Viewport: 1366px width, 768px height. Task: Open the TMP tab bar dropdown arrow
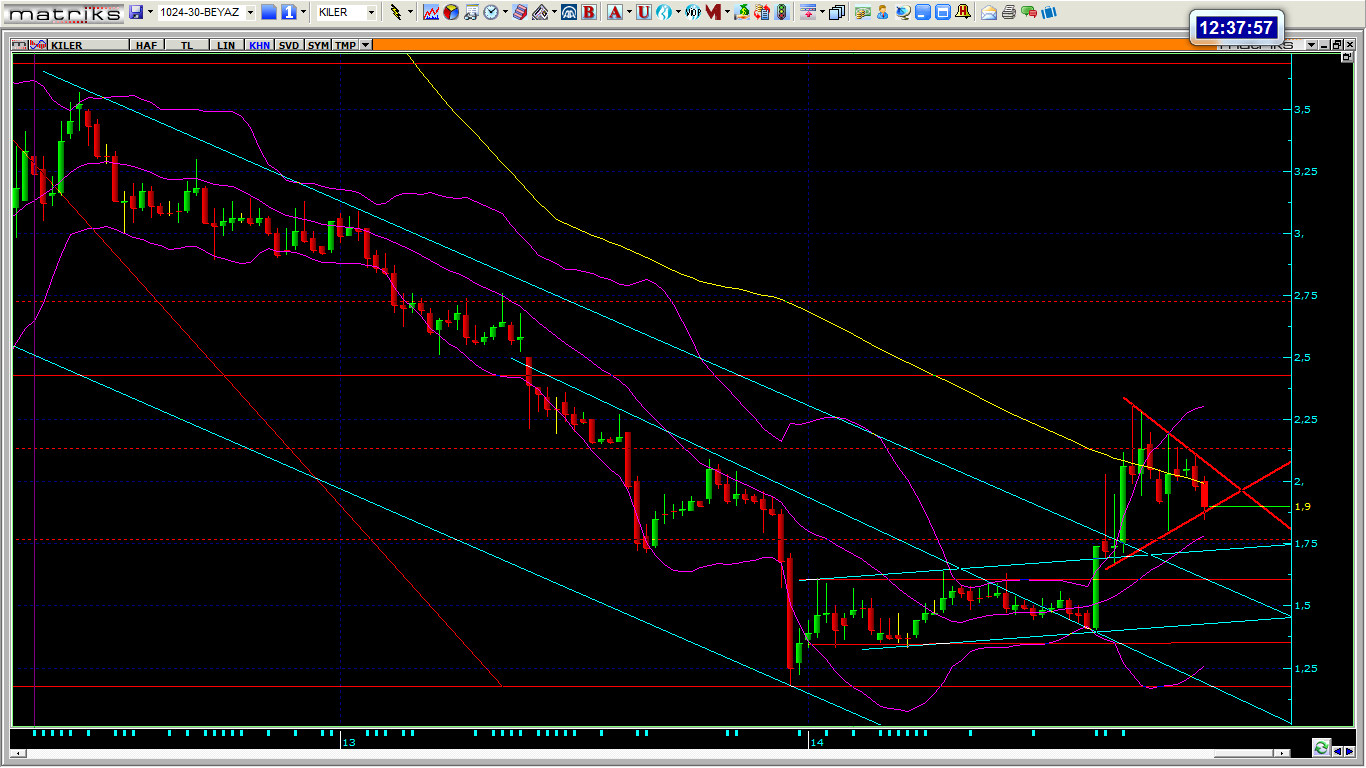366,45
